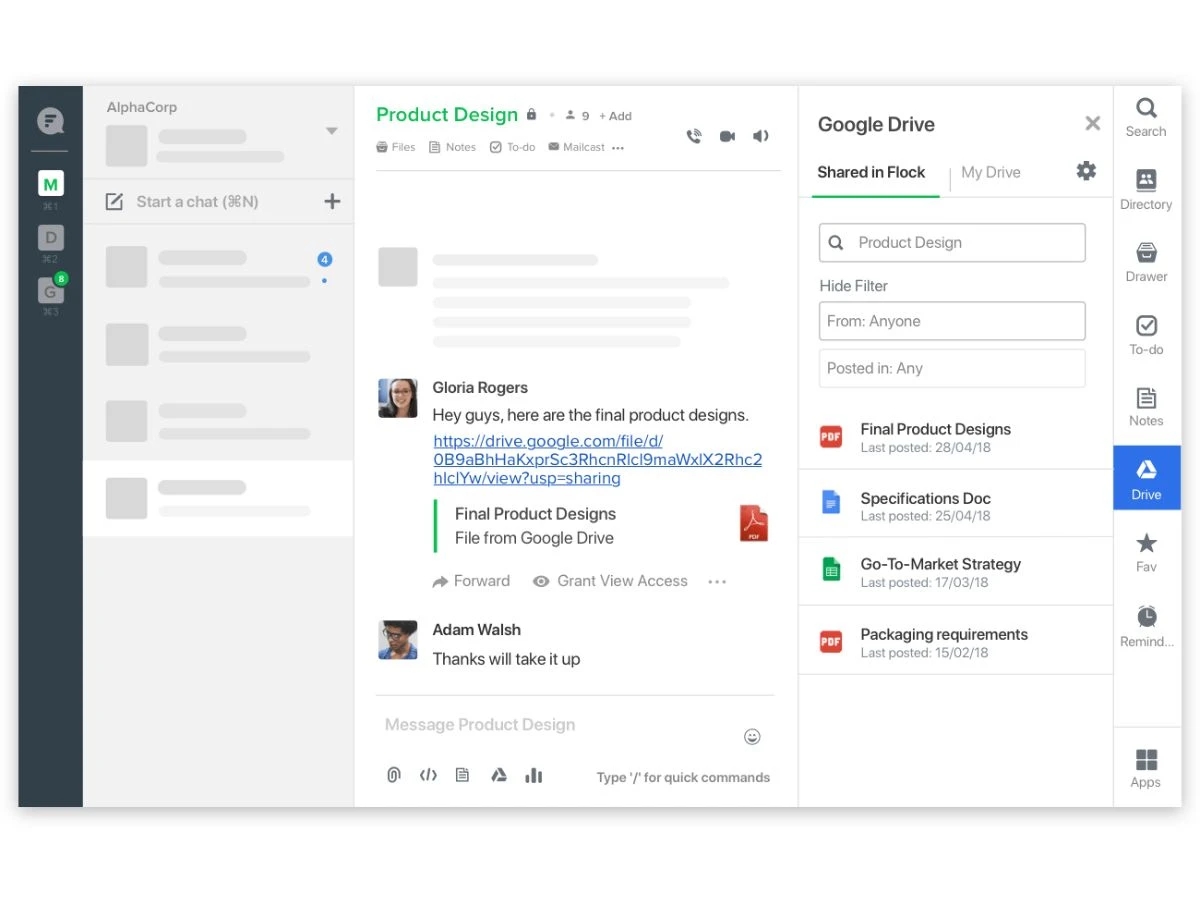Open Reminders in the app sidebar
Image resolution: width=1200 pixels, height=900 pixels.
[x=1146, y=626]
